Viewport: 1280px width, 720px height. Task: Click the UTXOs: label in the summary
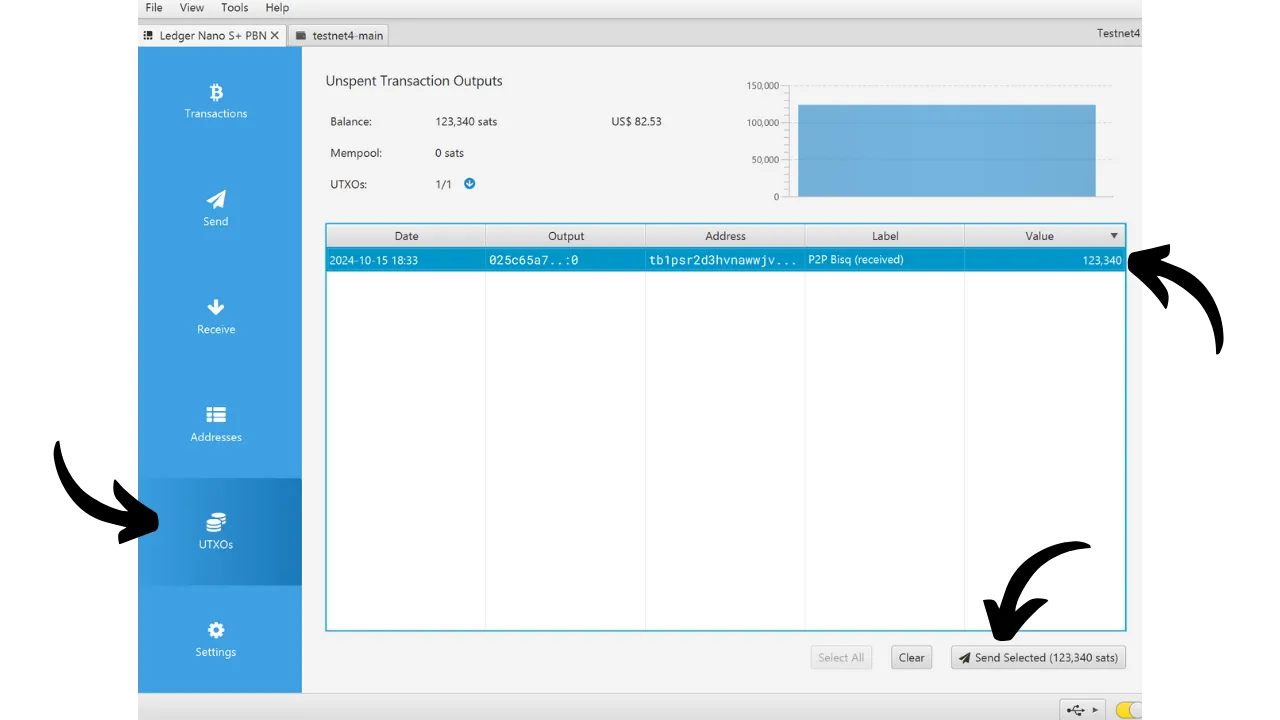(x=348, y=185)
